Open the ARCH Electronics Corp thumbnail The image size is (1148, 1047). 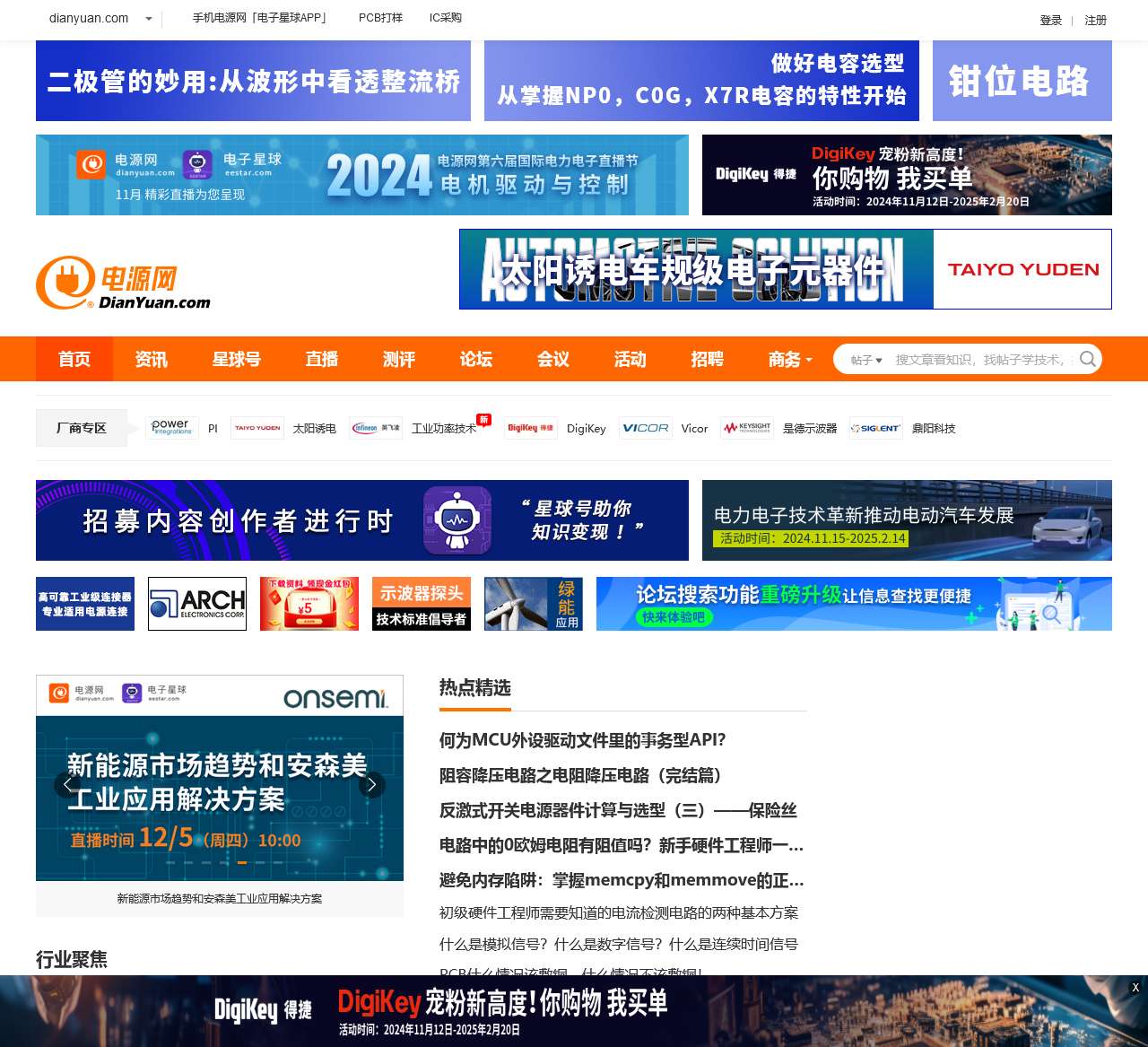tap(197, 604)
